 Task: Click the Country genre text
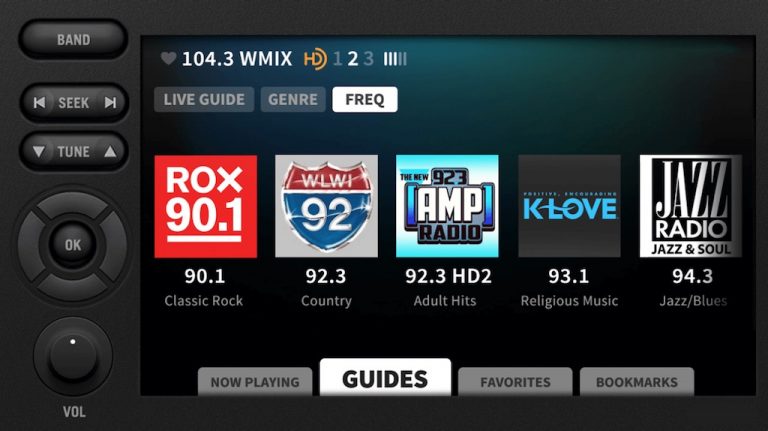[x=326, y=301]
